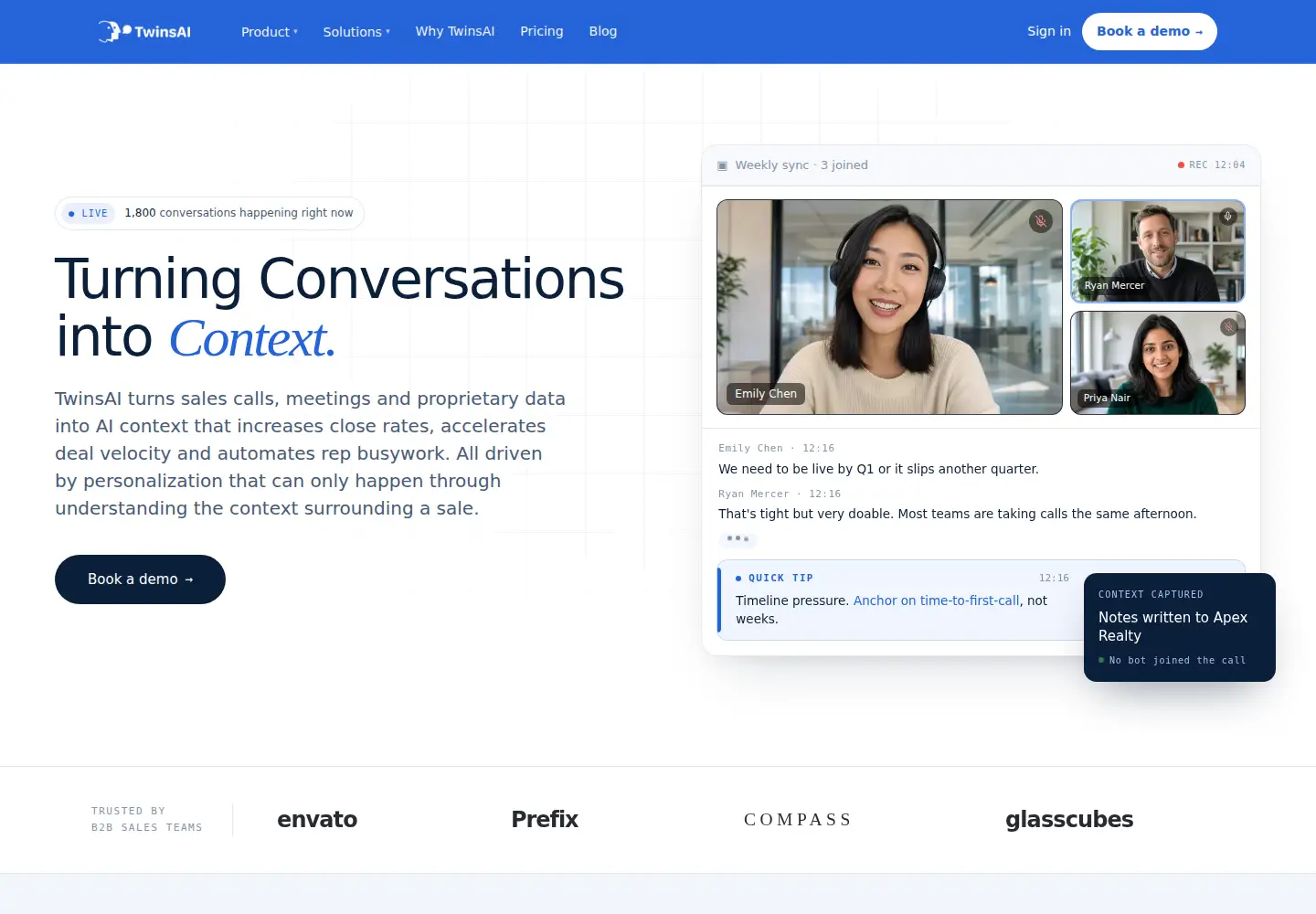Select Priya Nair's video thumbnail

[x=1158, y=363]
